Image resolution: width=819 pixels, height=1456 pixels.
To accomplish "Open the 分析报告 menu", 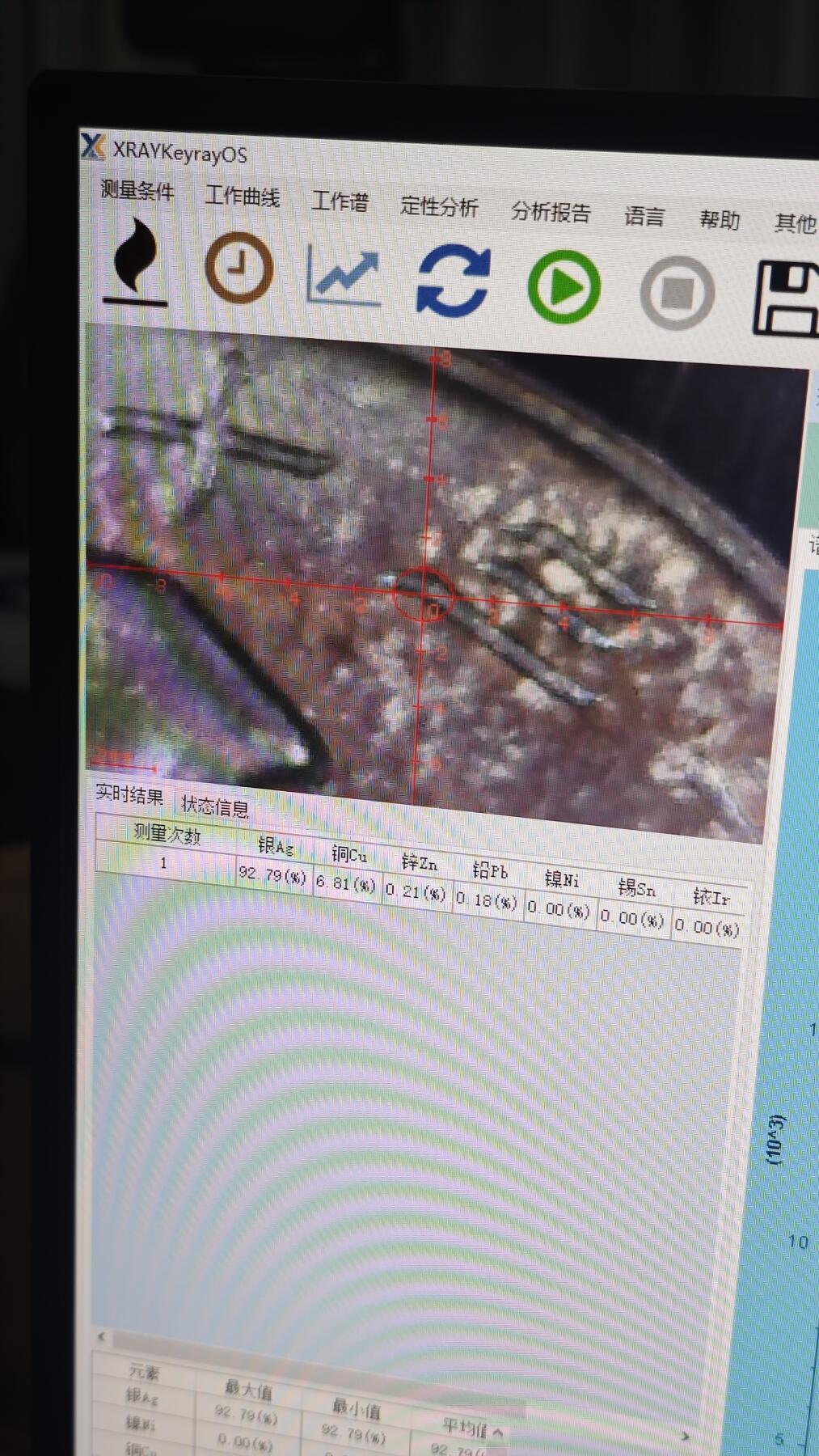I will pos(551,213).
